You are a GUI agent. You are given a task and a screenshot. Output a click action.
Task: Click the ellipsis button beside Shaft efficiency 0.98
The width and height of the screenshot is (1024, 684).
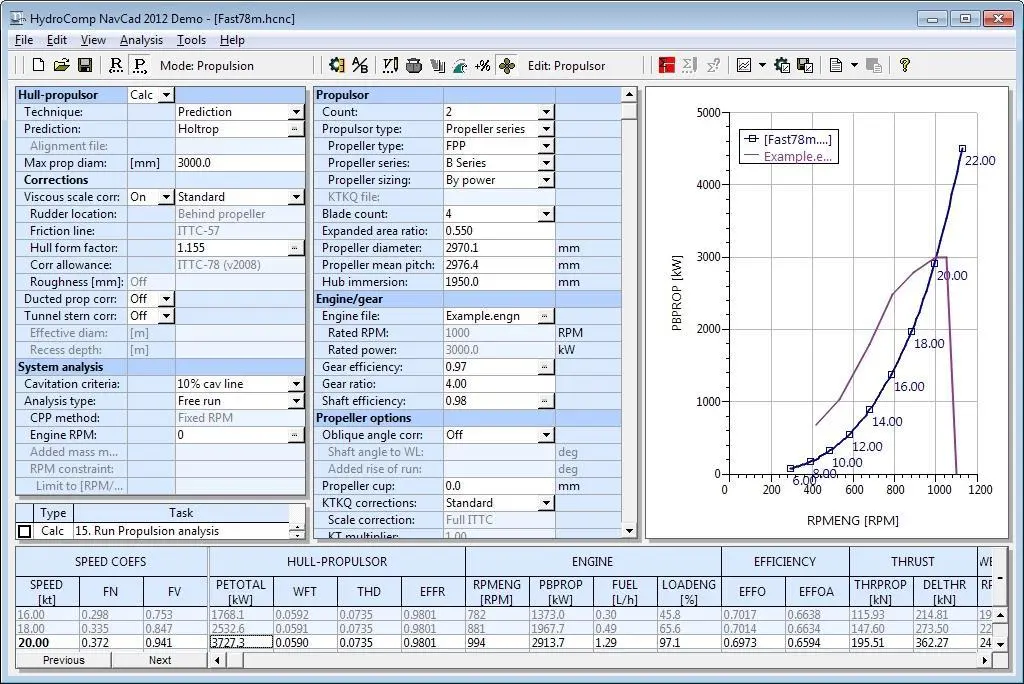[x=545, y=400]
